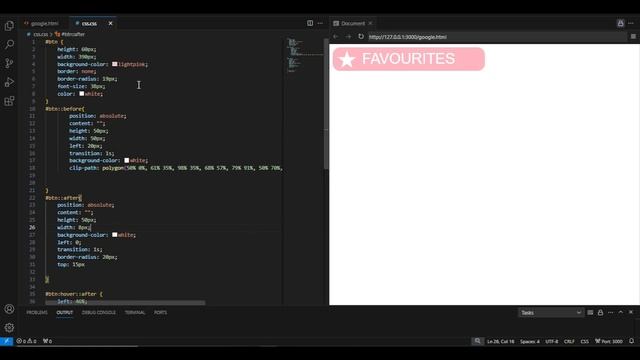Change language mode via CSS
Image resolution: width=640 pixels, height=360 pixels.
point(584,341)
